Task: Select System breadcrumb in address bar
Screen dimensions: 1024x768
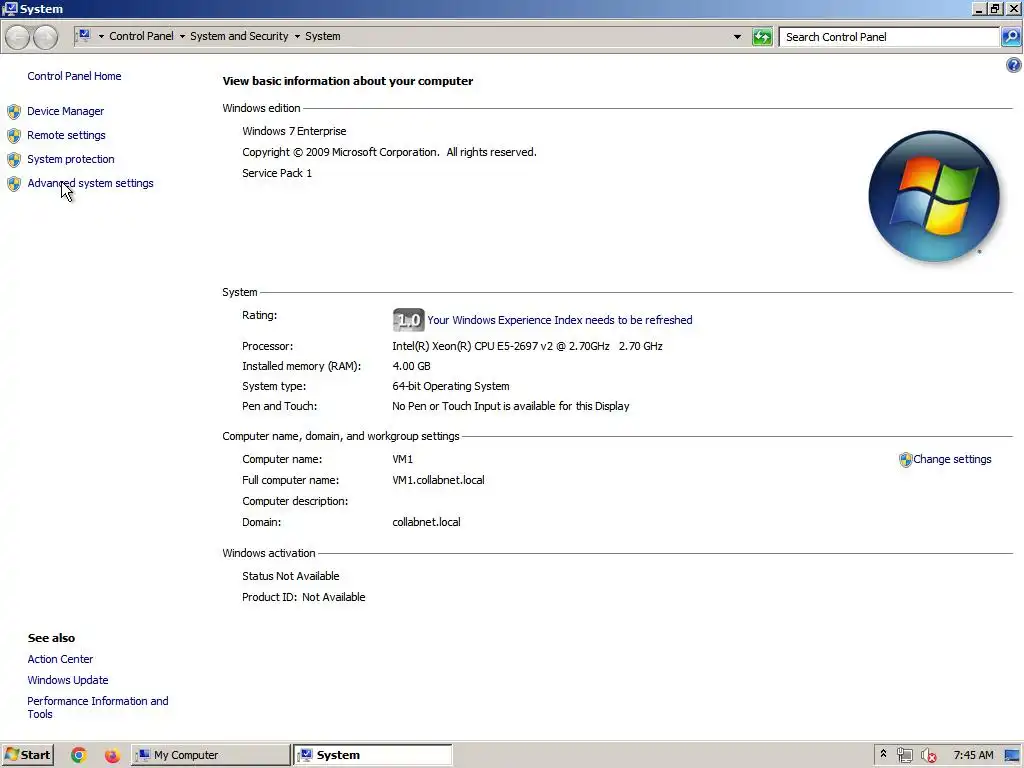Action: tap(323, 37)
